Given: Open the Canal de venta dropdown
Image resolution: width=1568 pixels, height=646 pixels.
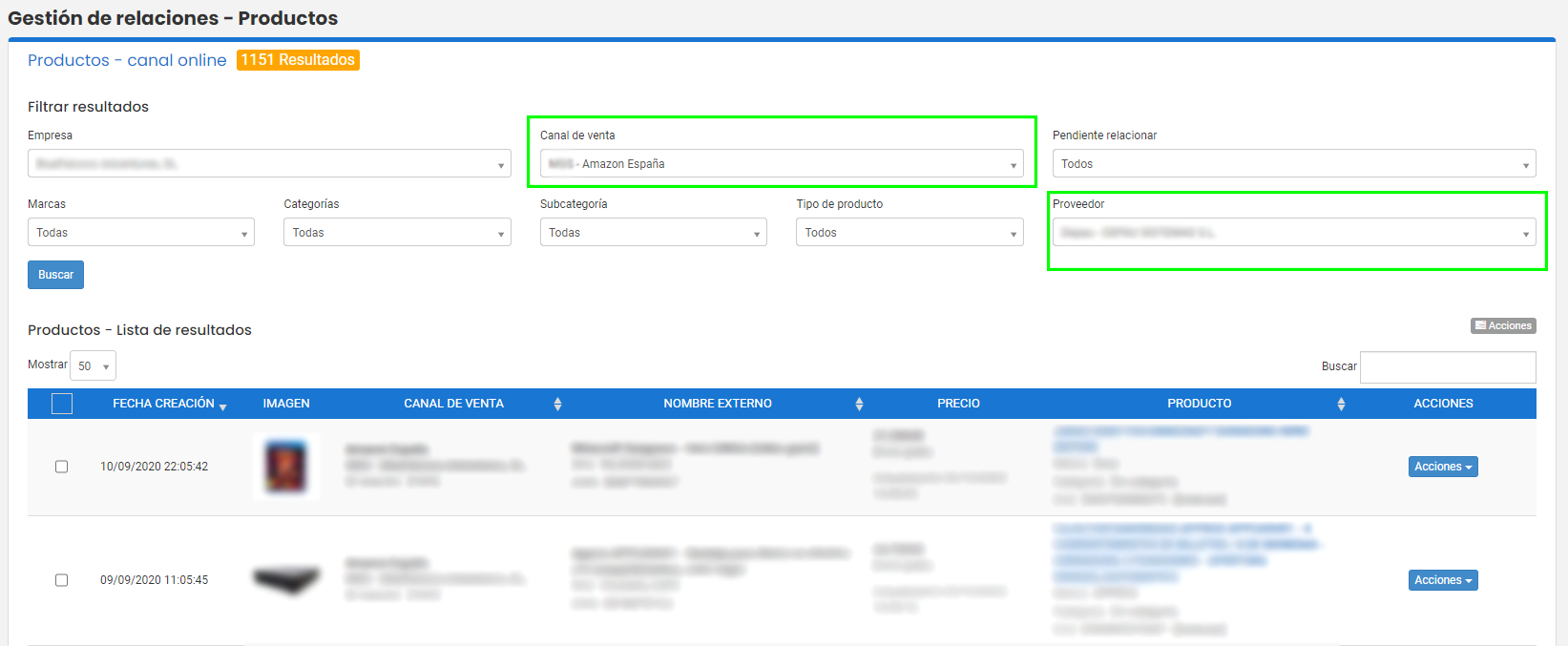Looking at the screenshot, I should coord(782,164).
